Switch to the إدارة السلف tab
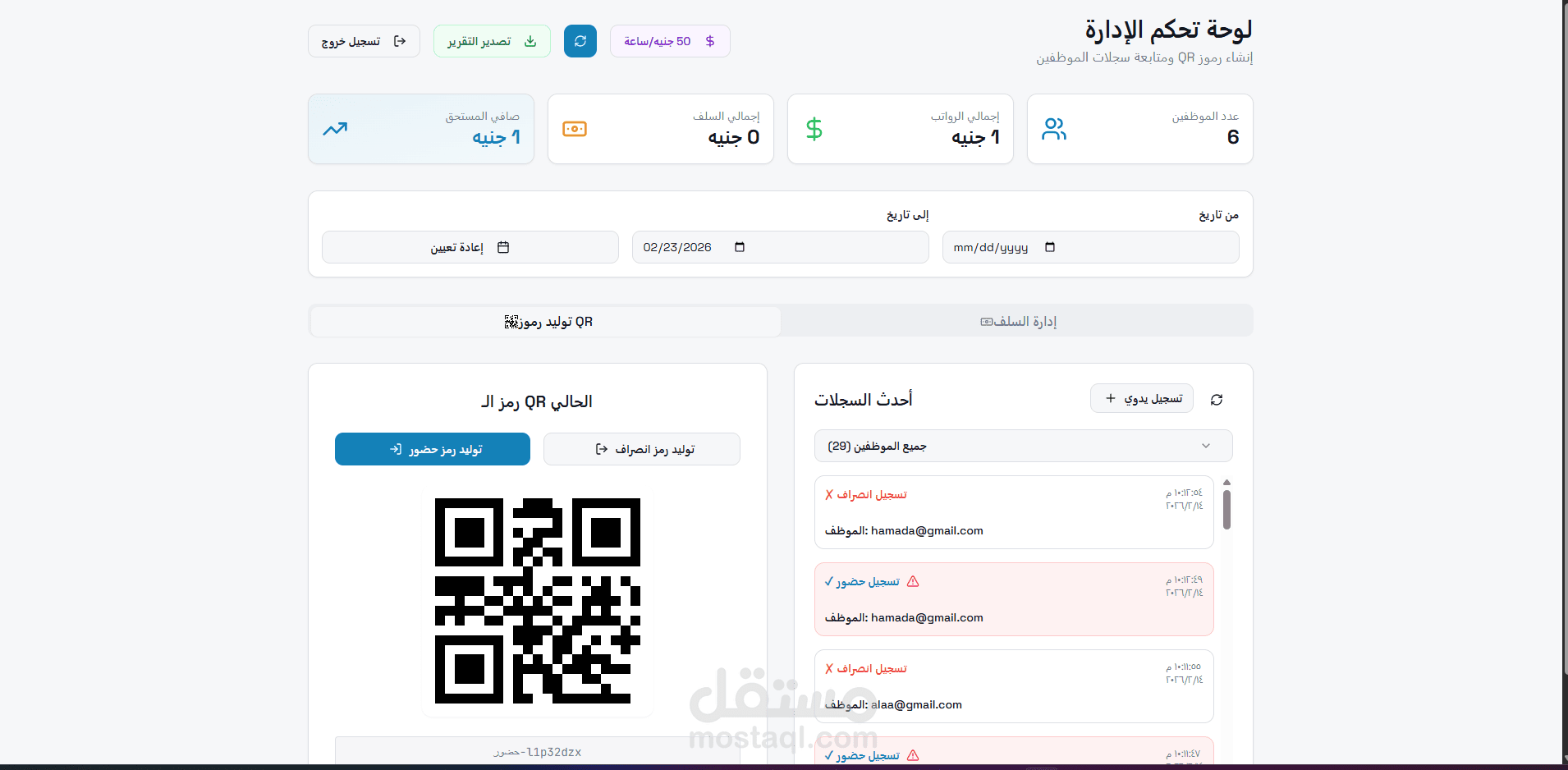The image size is (1568, 770). [x=1016, y=321]
